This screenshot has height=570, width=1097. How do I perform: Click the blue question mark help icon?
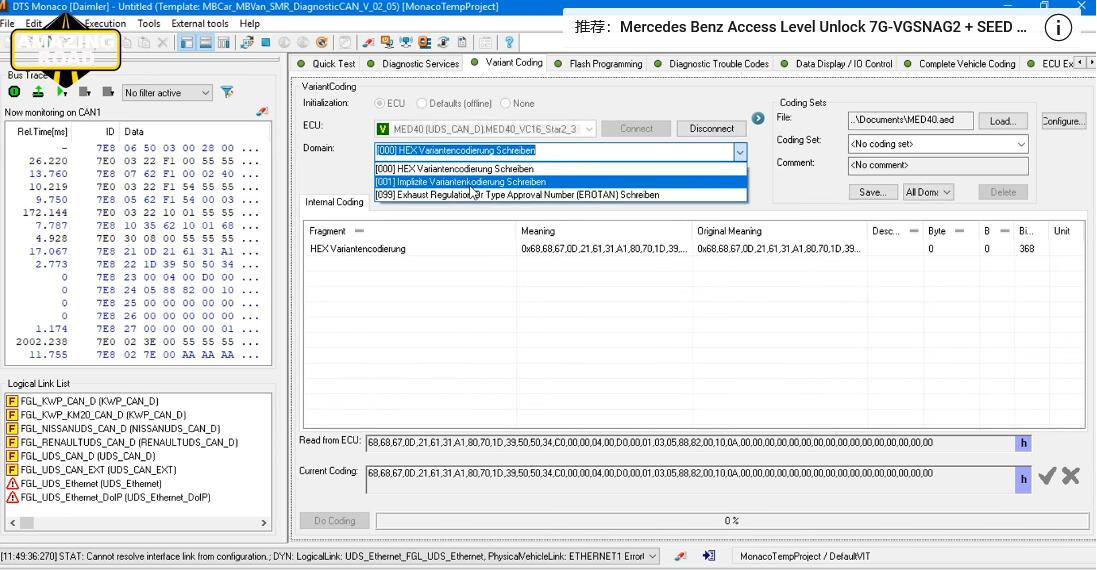pos(509,43)
